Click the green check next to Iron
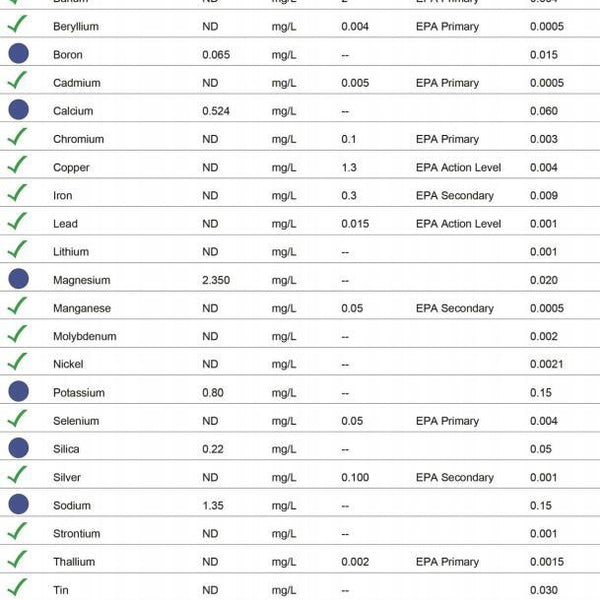Viewport: 600px width, 600px height. (x=16, y=194)
